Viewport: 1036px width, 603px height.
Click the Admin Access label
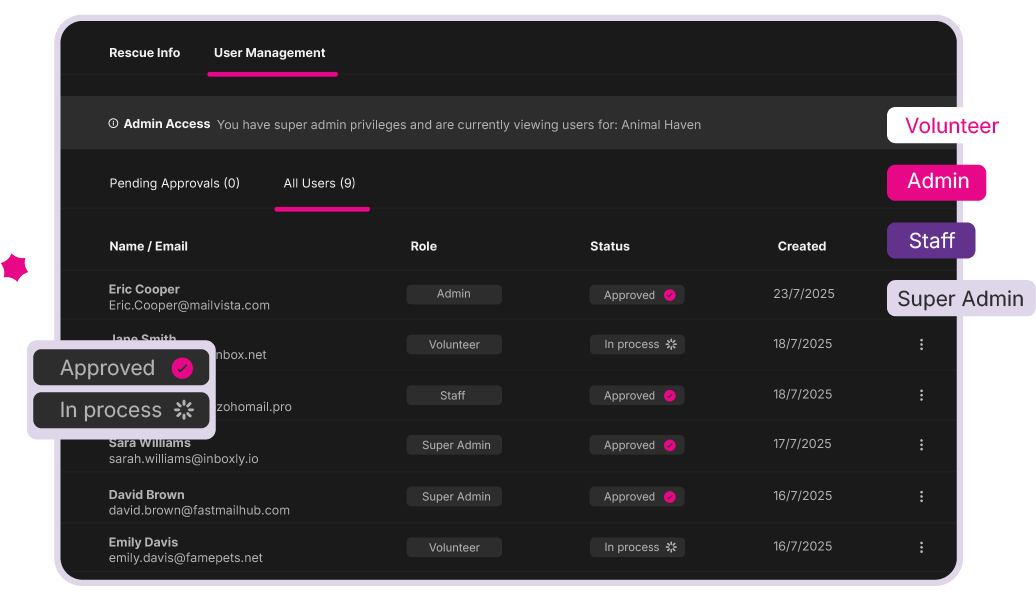[x=166, y=124]
